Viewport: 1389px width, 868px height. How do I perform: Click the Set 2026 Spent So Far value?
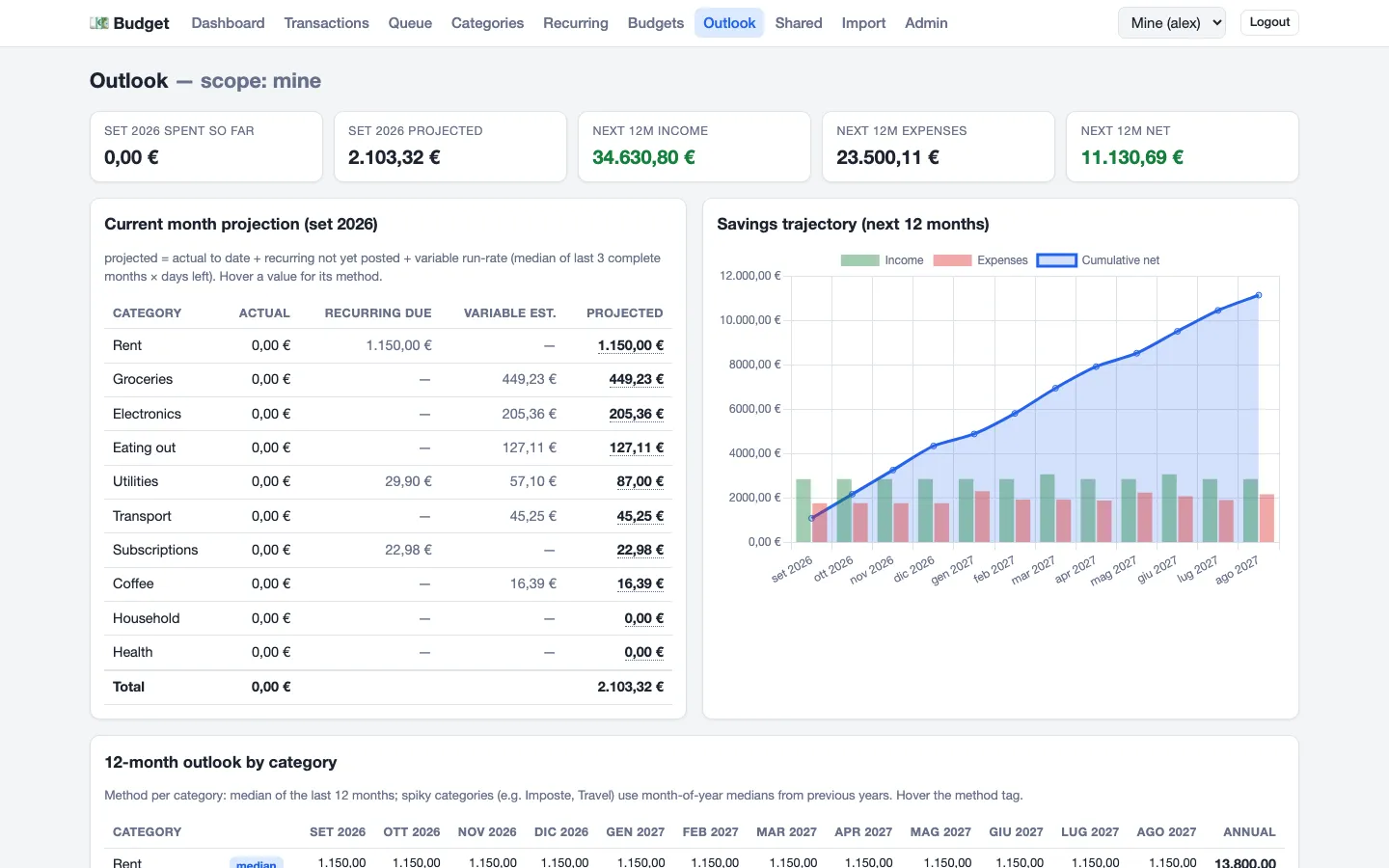tap(131, 157)
